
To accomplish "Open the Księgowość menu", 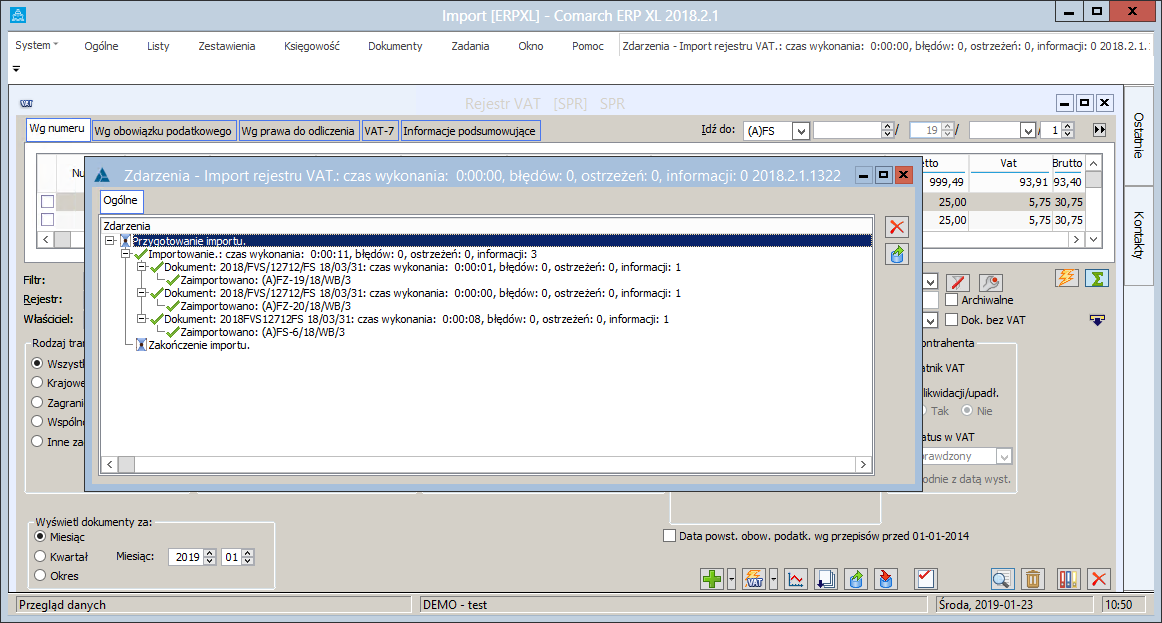I will tap(313, 46).
